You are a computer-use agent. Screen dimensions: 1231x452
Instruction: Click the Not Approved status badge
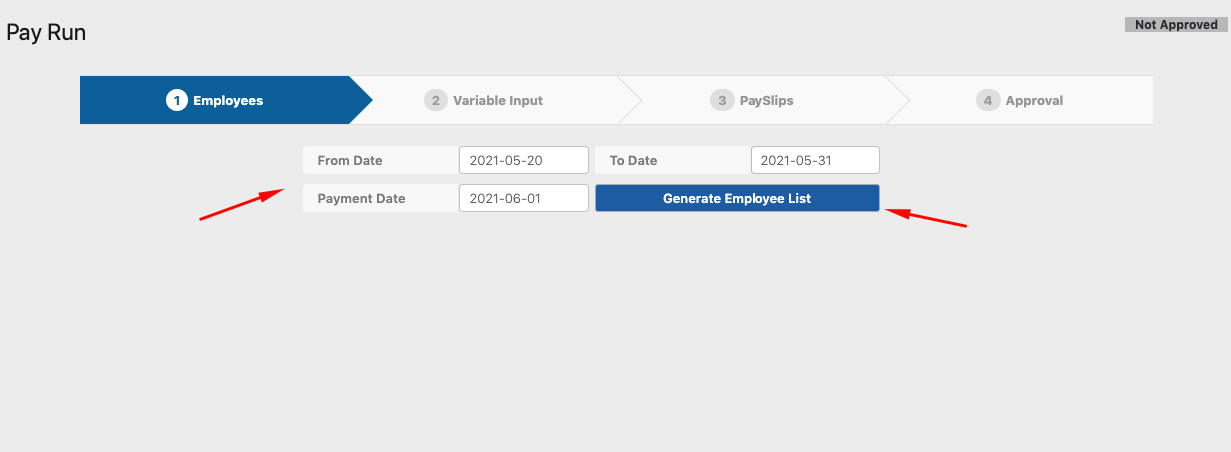point(1176,25)
